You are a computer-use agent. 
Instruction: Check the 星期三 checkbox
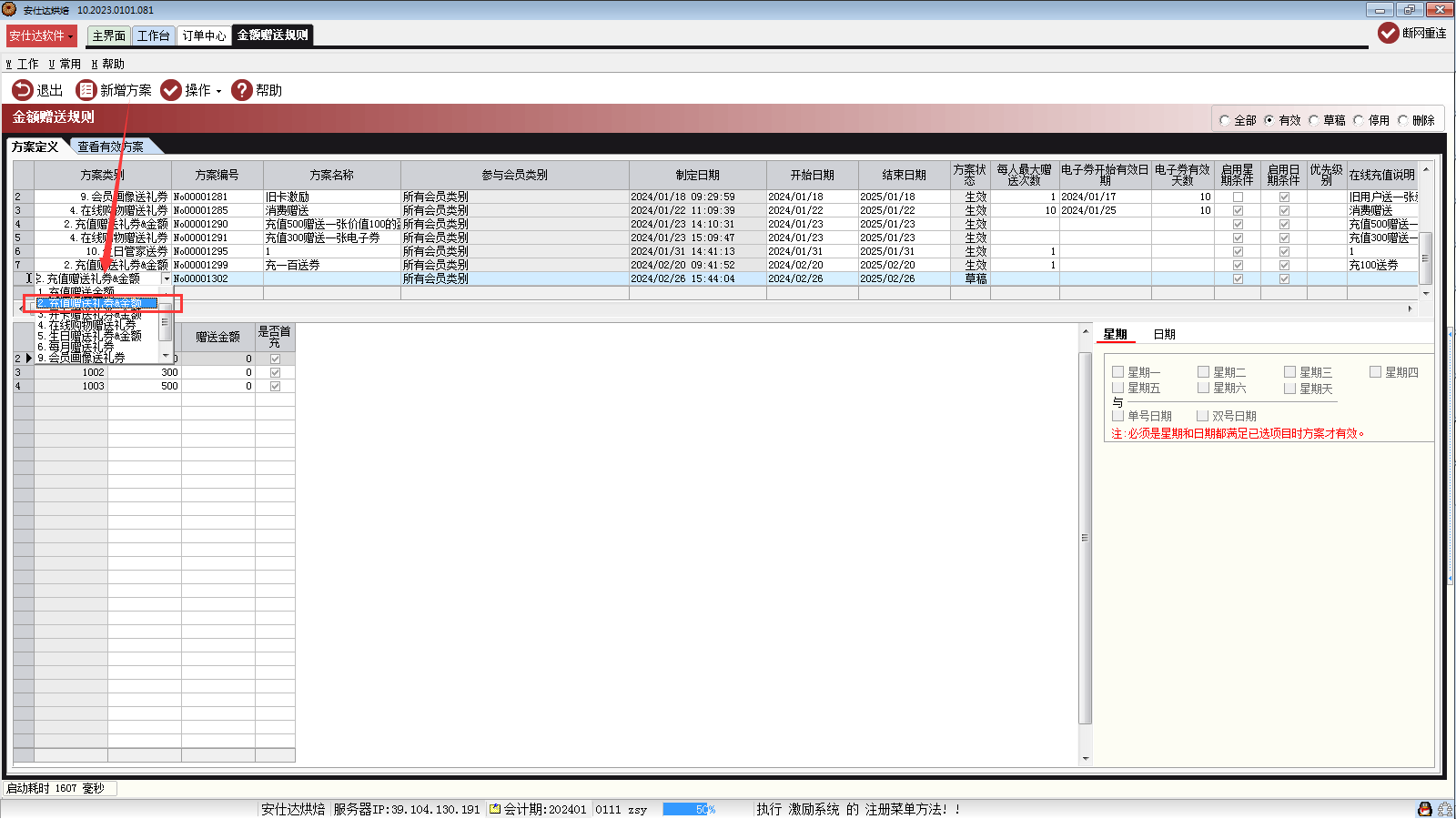coord(1290,372)
